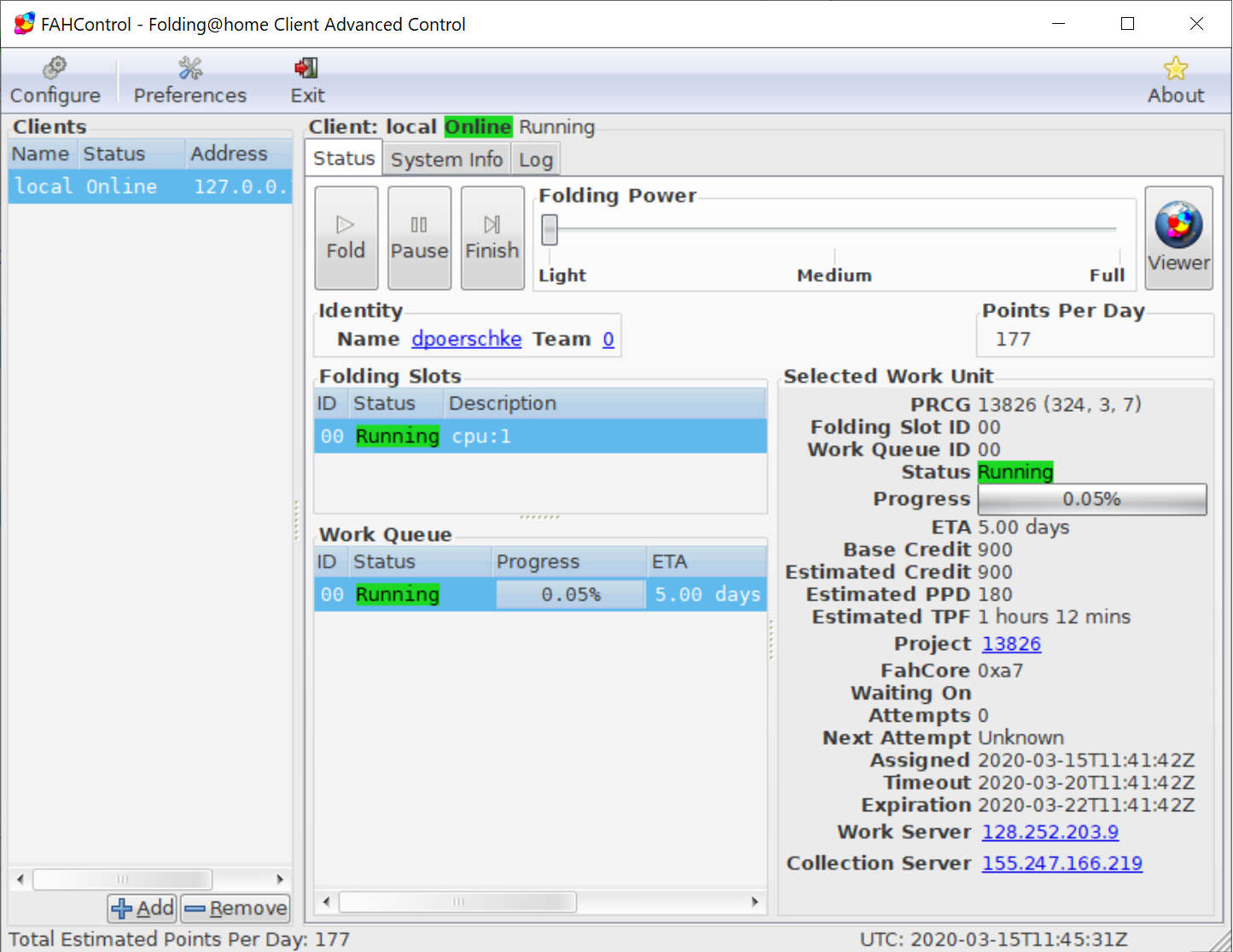Click the Work Queue ID column header
The width and height of the screenshot is (1233, 952).
coord(332,562)
